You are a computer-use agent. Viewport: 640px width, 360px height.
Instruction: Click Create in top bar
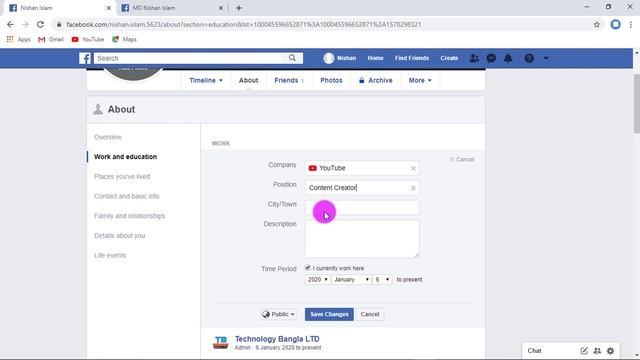(x=449, y=58)
